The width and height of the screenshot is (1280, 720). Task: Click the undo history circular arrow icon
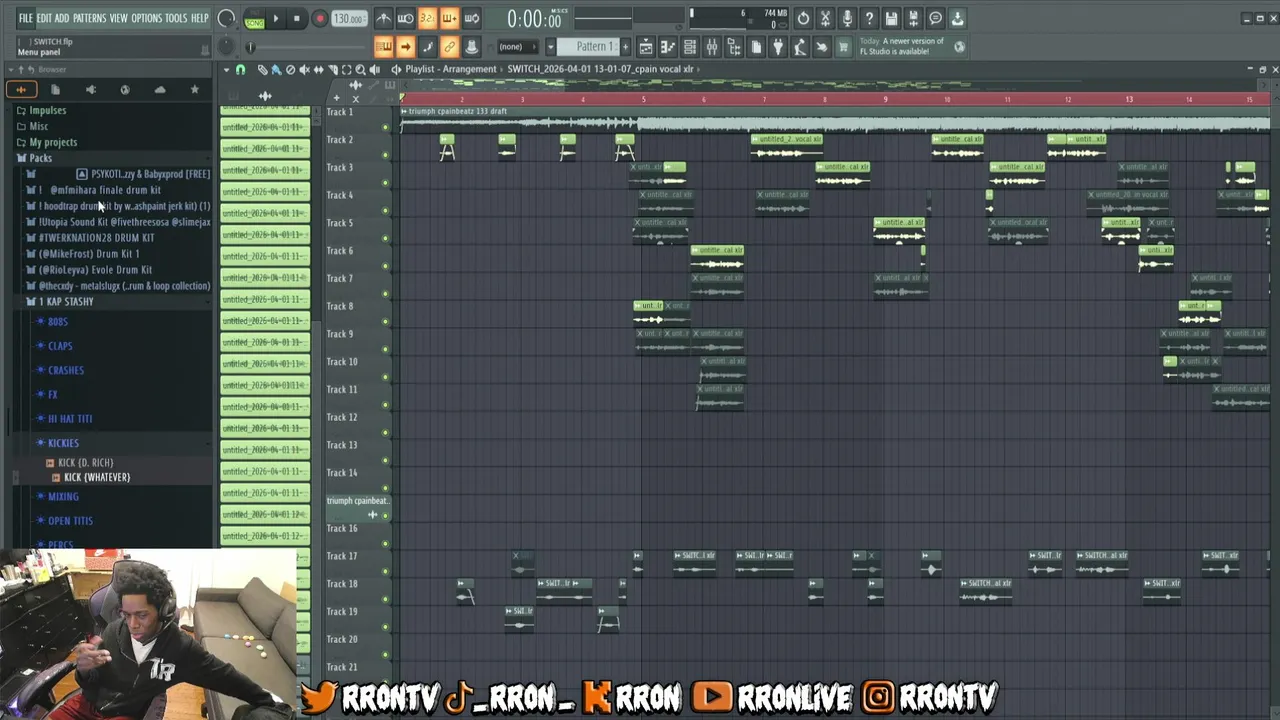point(803,18)
